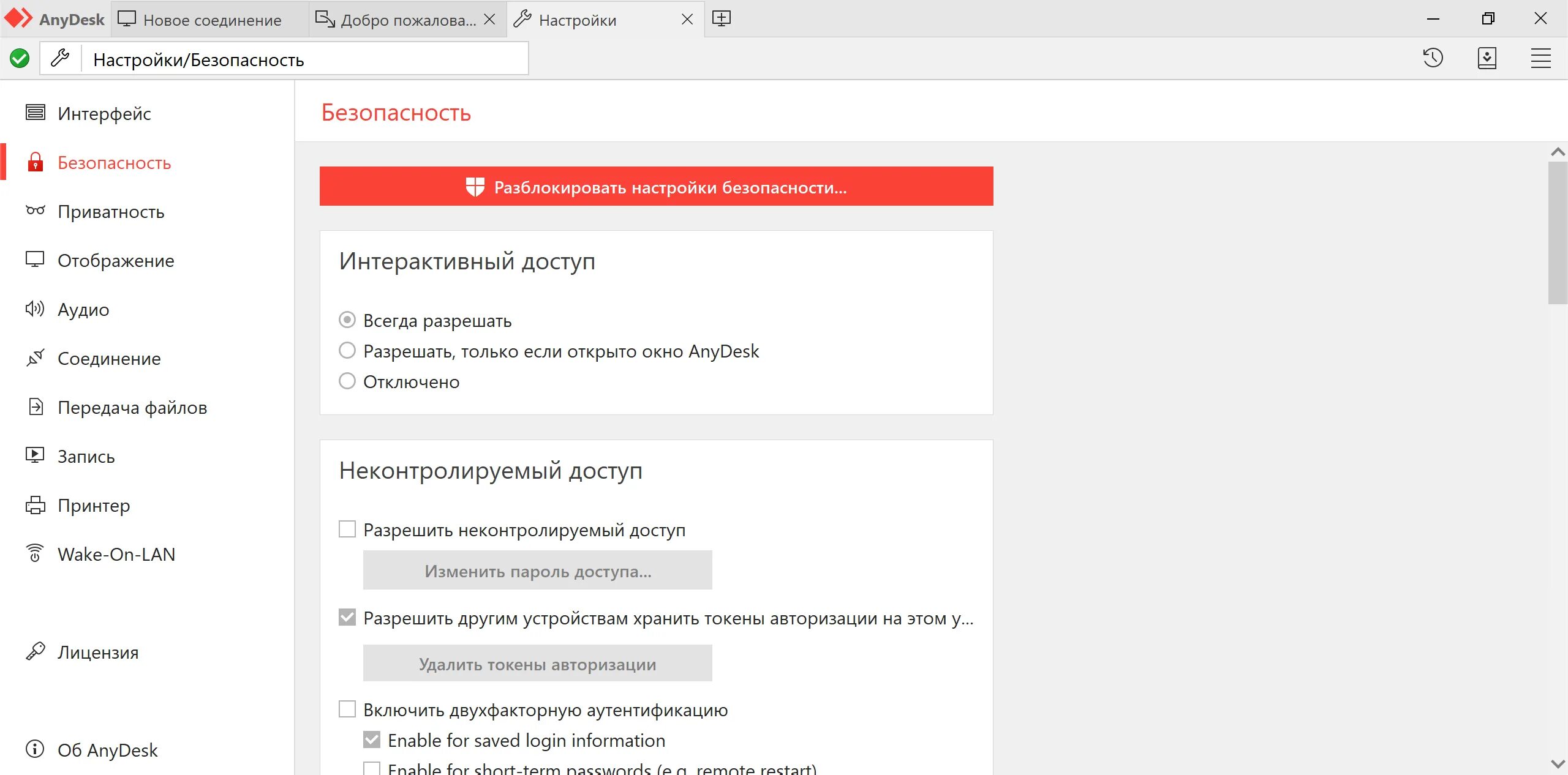Click 'Изменить пароль доступа' button
The height and width of the screenshot is (775, 1568).
click(537, 571)
